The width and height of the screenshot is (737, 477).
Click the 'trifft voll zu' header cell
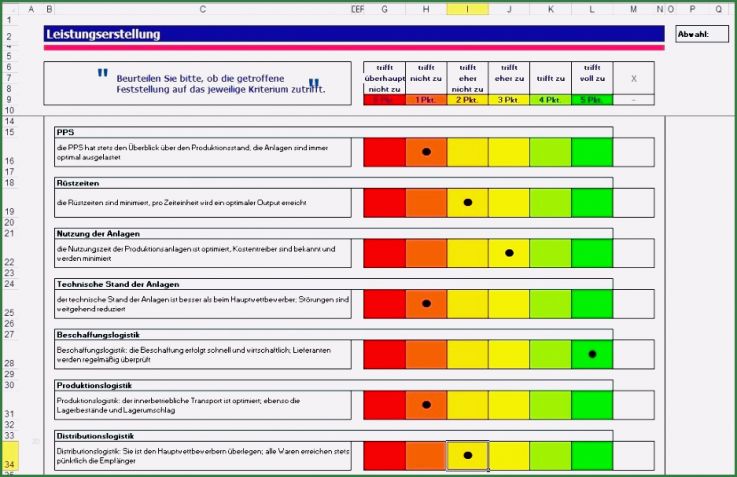point(592,77)
